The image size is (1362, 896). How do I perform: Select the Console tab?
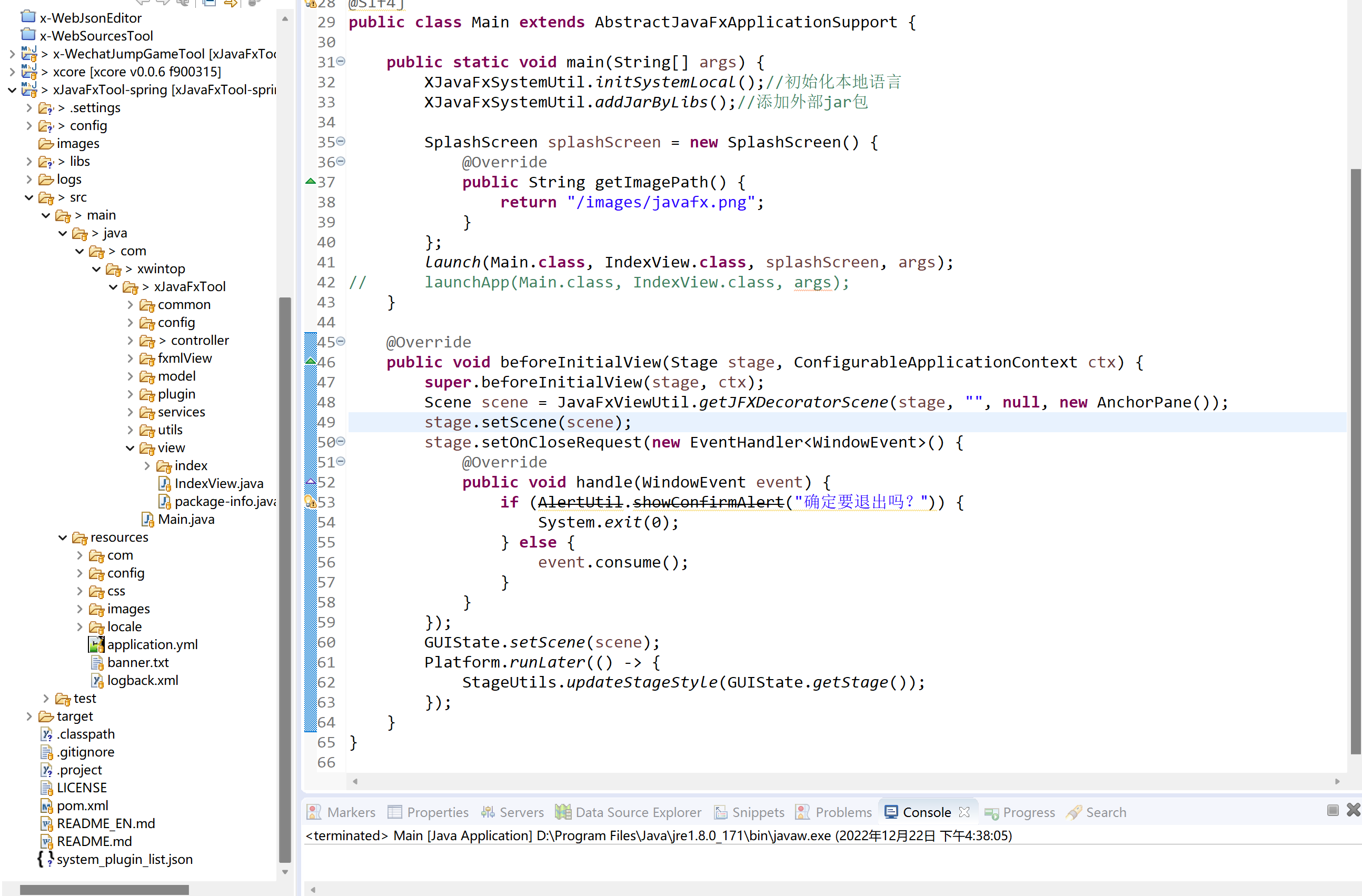927,812
